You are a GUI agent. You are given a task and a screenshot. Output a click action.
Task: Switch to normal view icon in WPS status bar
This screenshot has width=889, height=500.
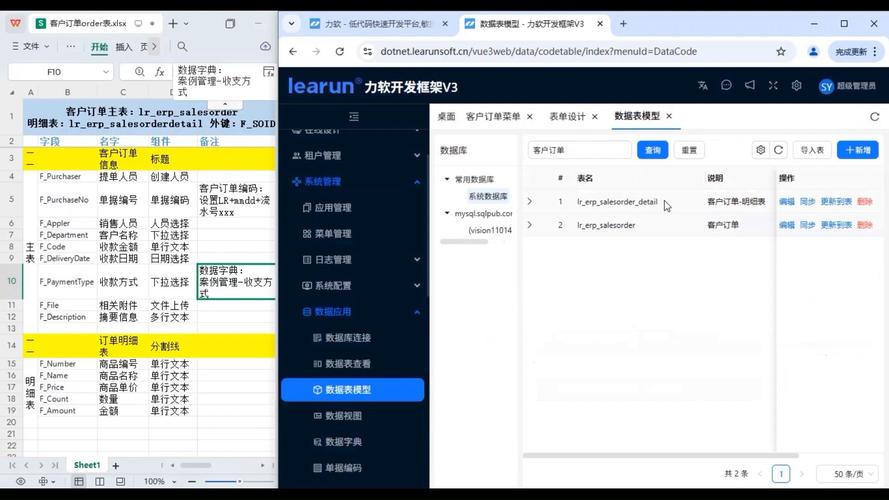coord(79,481)
